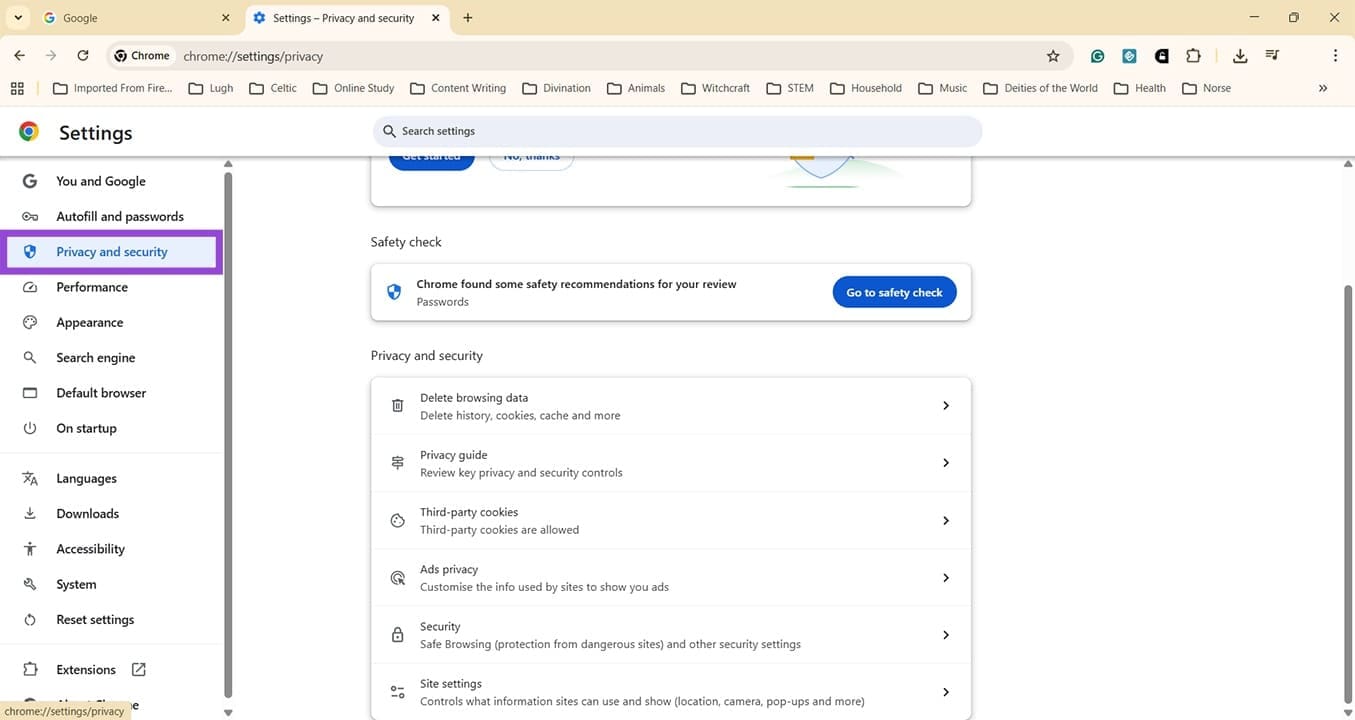Image resolution: width=1355 pixels, height=720 pixels.
Task: Click the lock icon next to Security
Action: [x=397, y=634]
